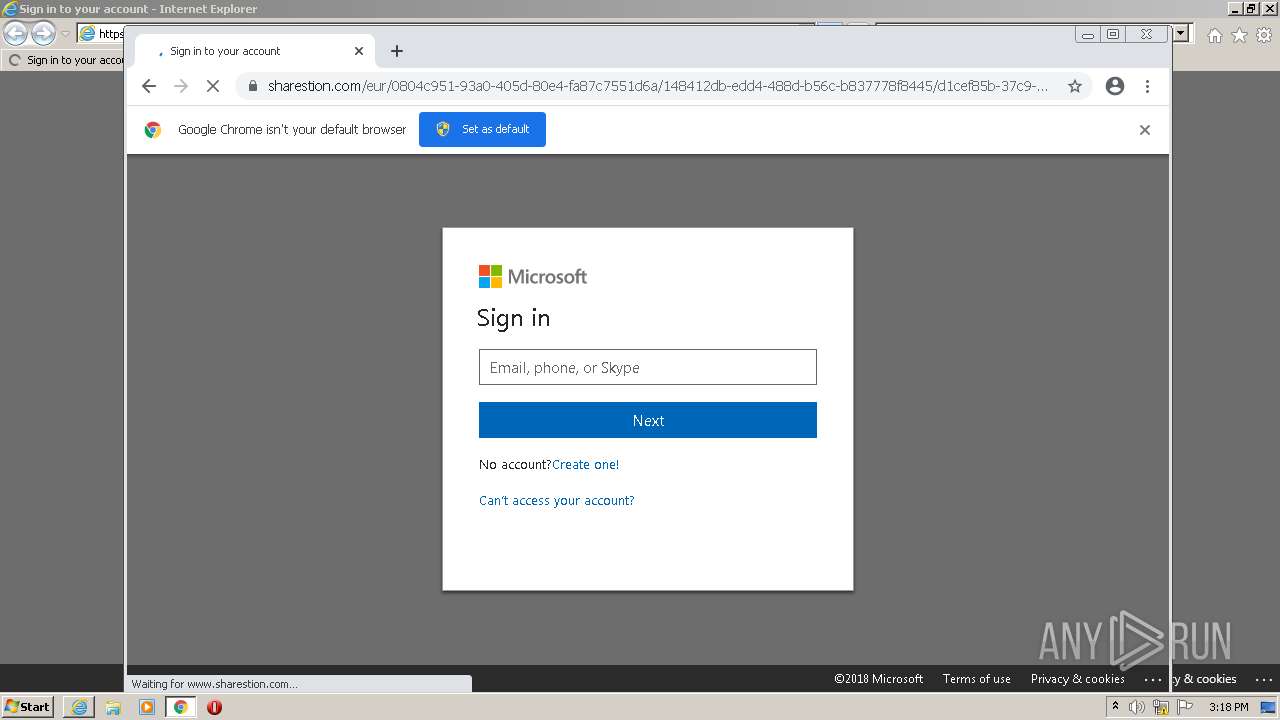Focus the Email, phone, or Skype field

(648, 367)
